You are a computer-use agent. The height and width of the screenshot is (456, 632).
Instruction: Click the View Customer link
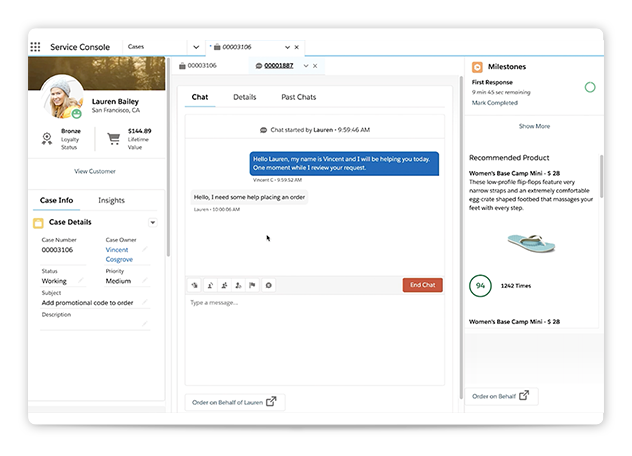95,171
